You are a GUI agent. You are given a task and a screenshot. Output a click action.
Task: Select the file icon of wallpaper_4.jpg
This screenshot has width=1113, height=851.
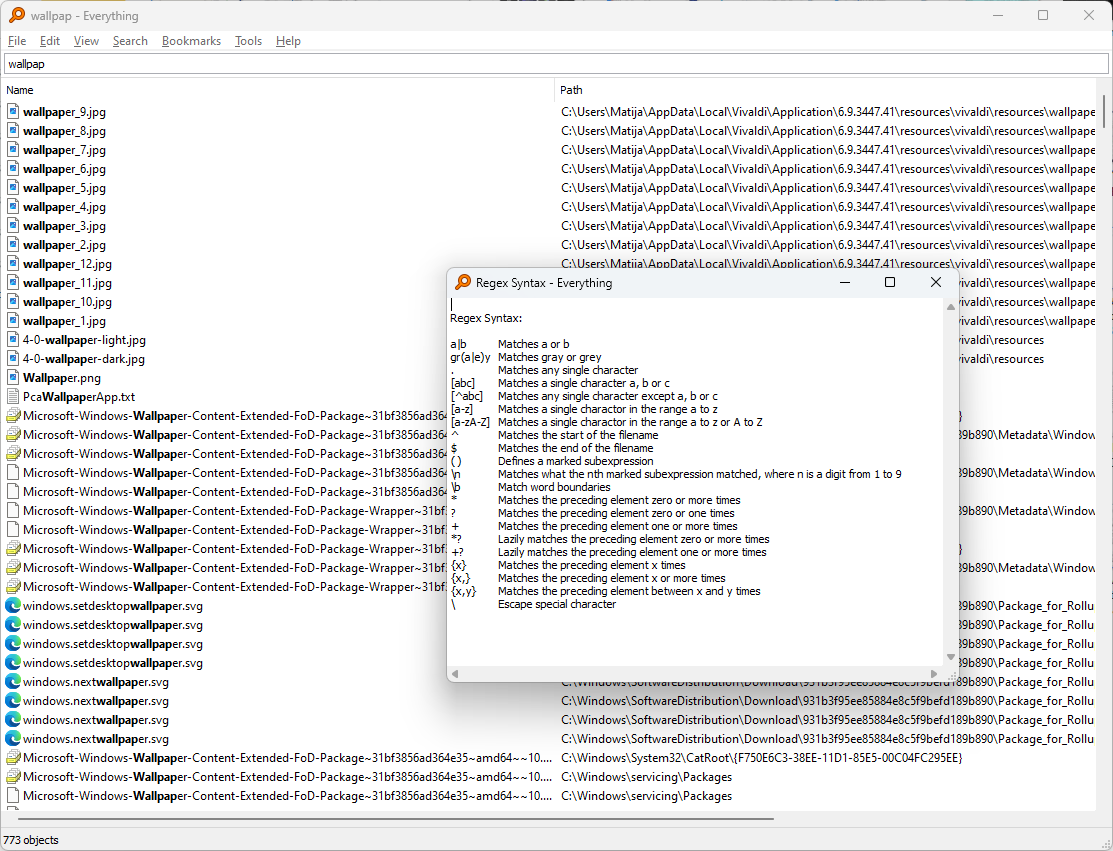click(13, 207)
